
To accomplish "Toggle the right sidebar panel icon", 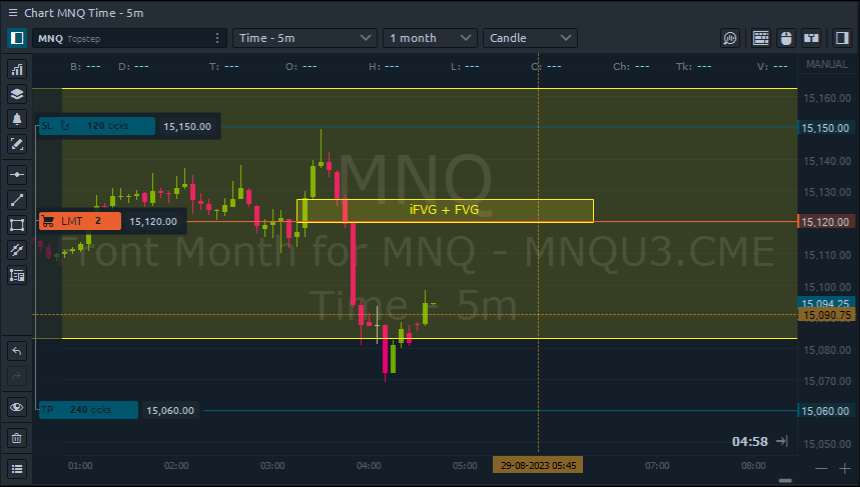I will click(842, 38).
